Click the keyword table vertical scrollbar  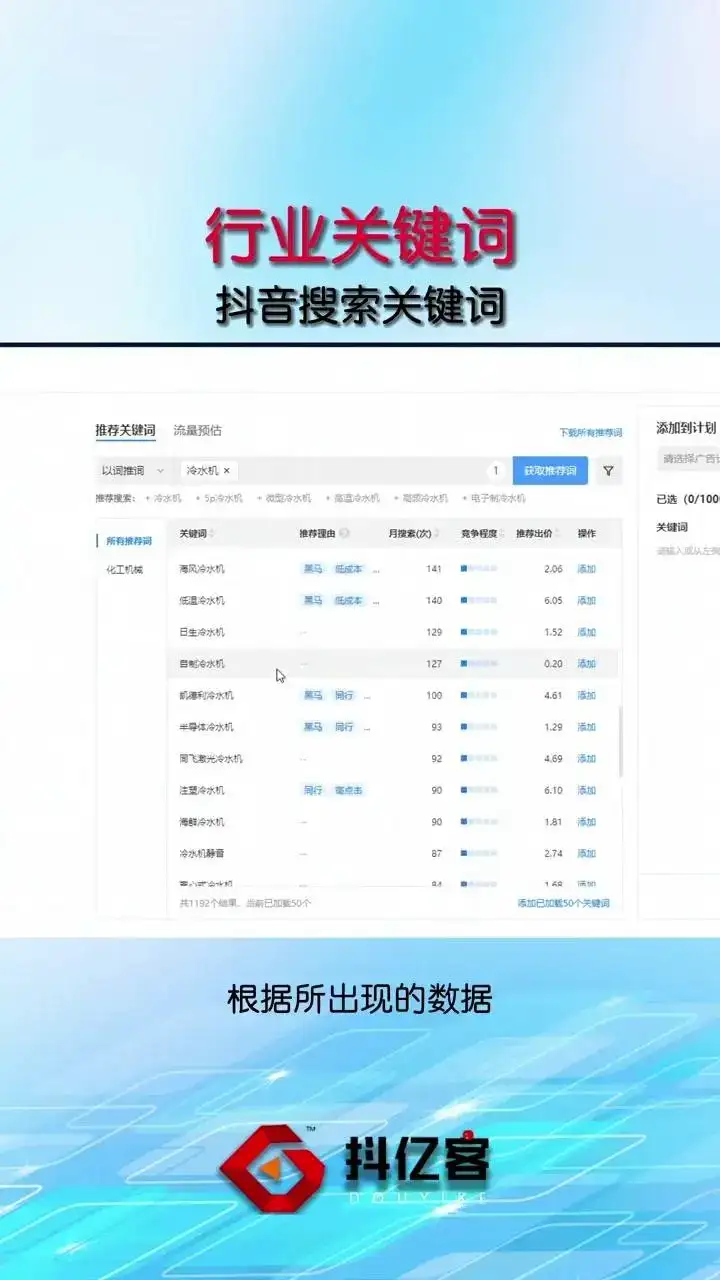(620, 740)
